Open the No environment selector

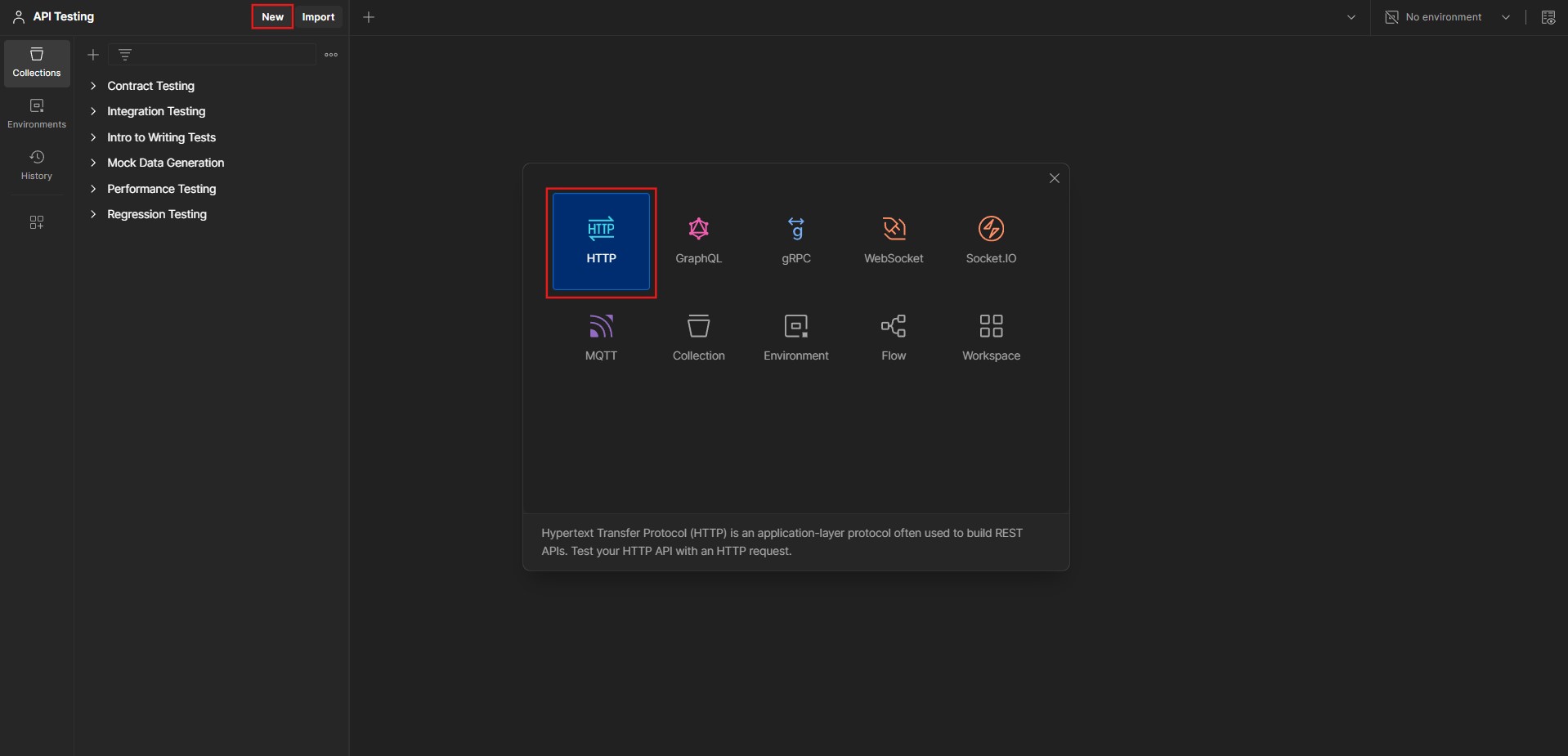click(x=1448, y=17)
